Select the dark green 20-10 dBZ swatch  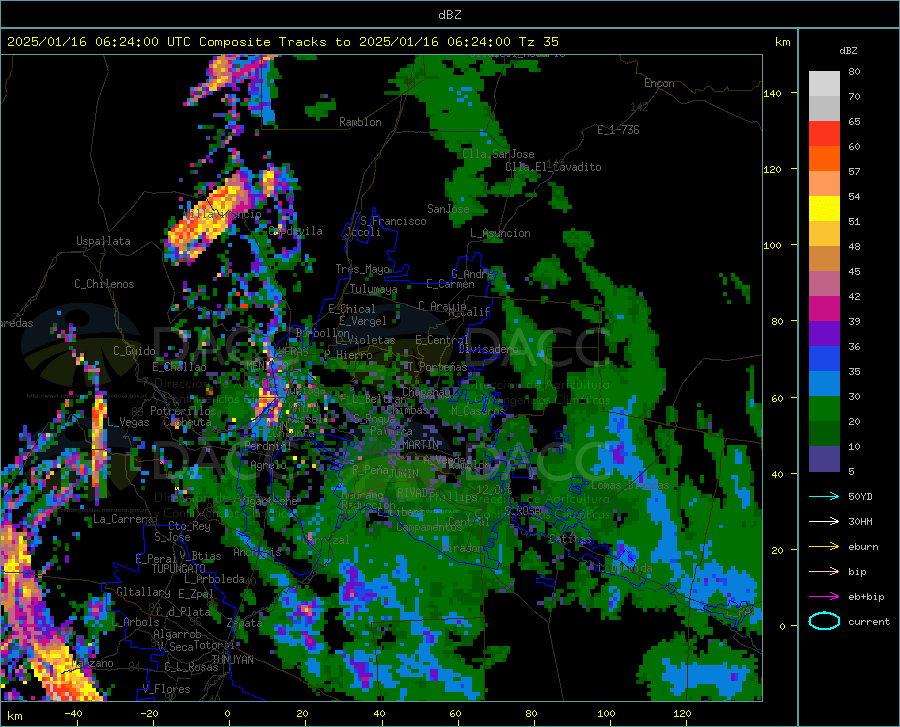point(824,434)
